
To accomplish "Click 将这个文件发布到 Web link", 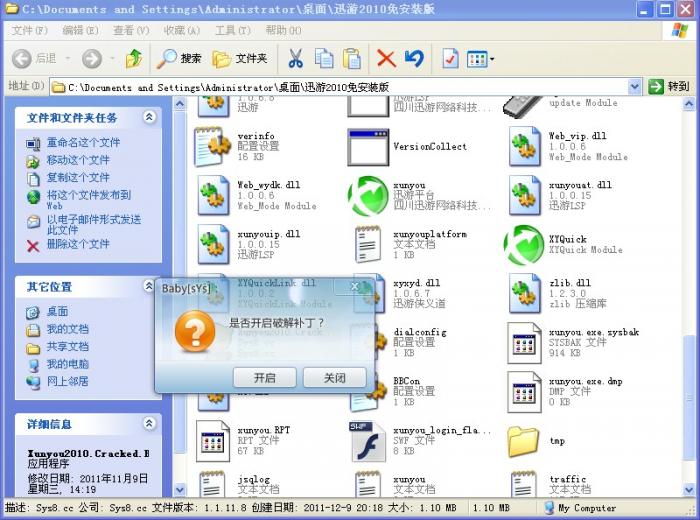I will (89, 200).
